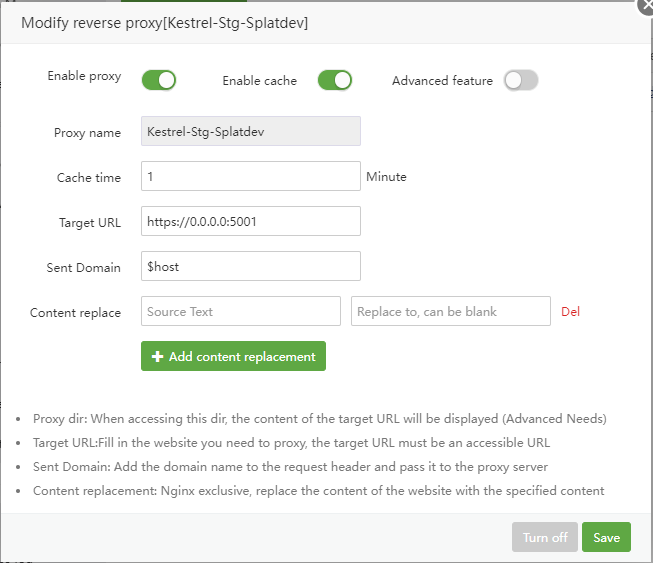The image size is (653, 563).
Task: Focus the Cache time input box
Action: (x=250, y=176)
